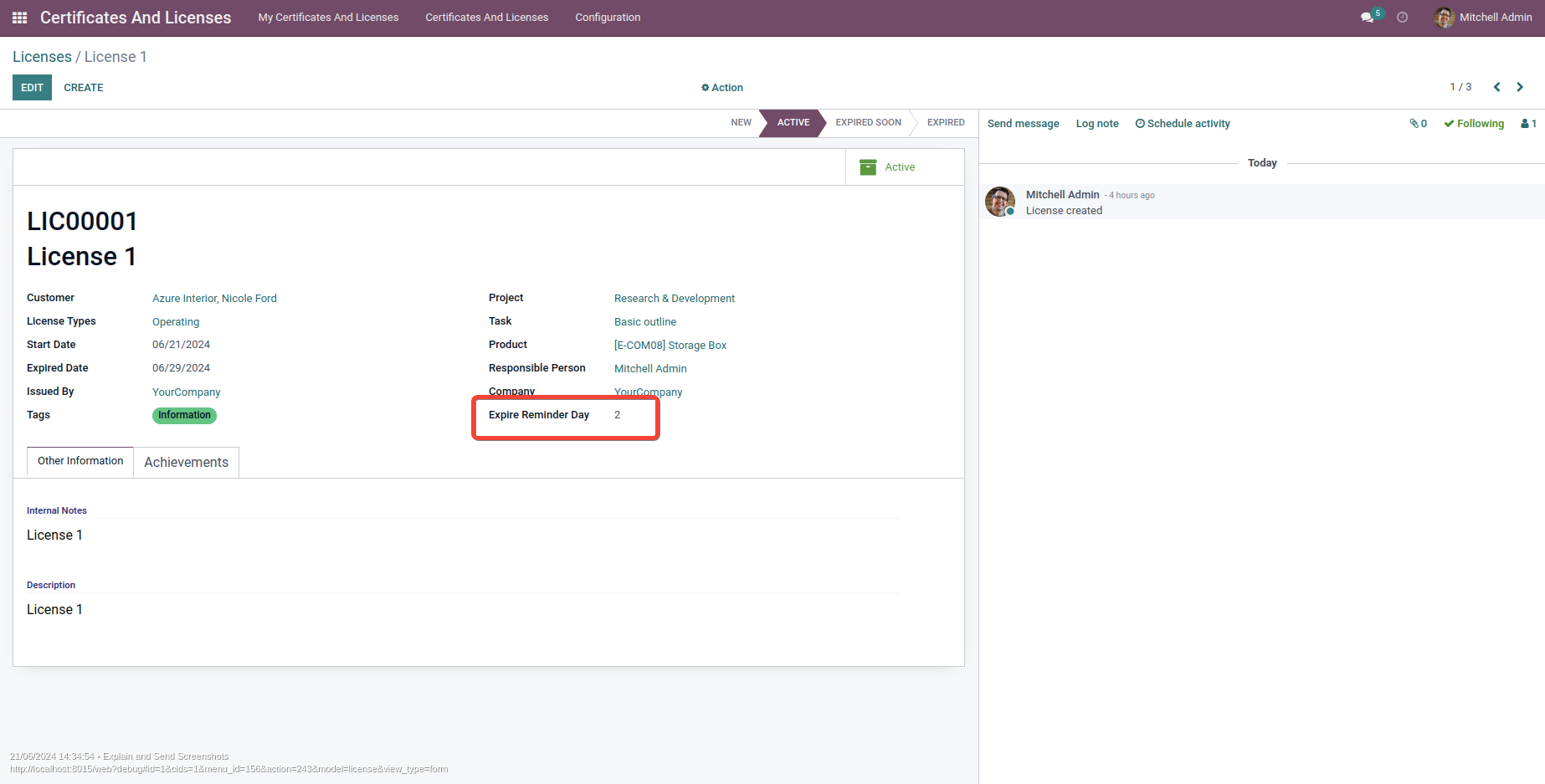Switch to the Other Information tab
This screenshot has height=784, width=1545.
click(x=80, y=462)
